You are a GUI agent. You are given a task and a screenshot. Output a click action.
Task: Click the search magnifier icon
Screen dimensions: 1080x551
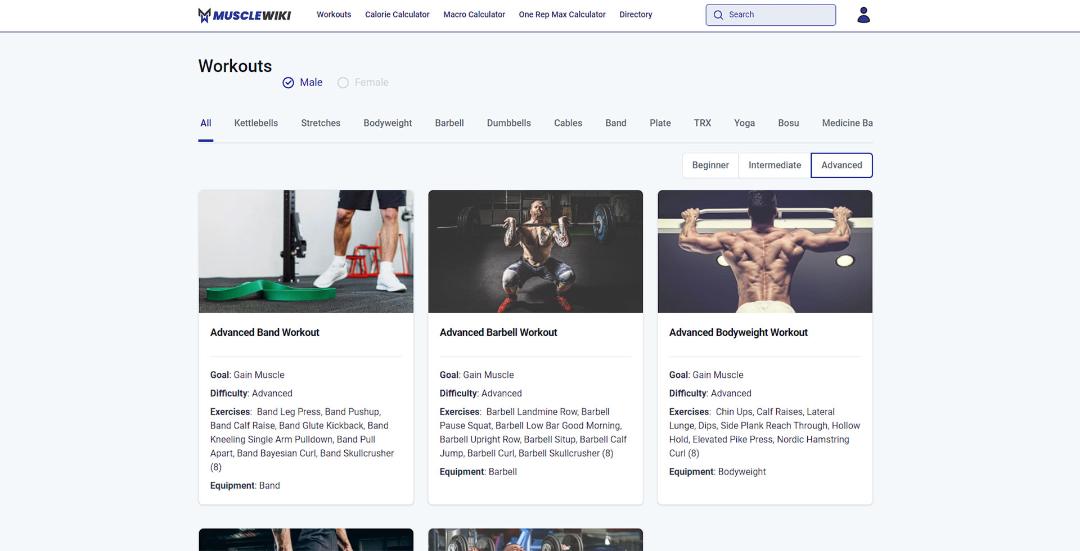(718, 15)
